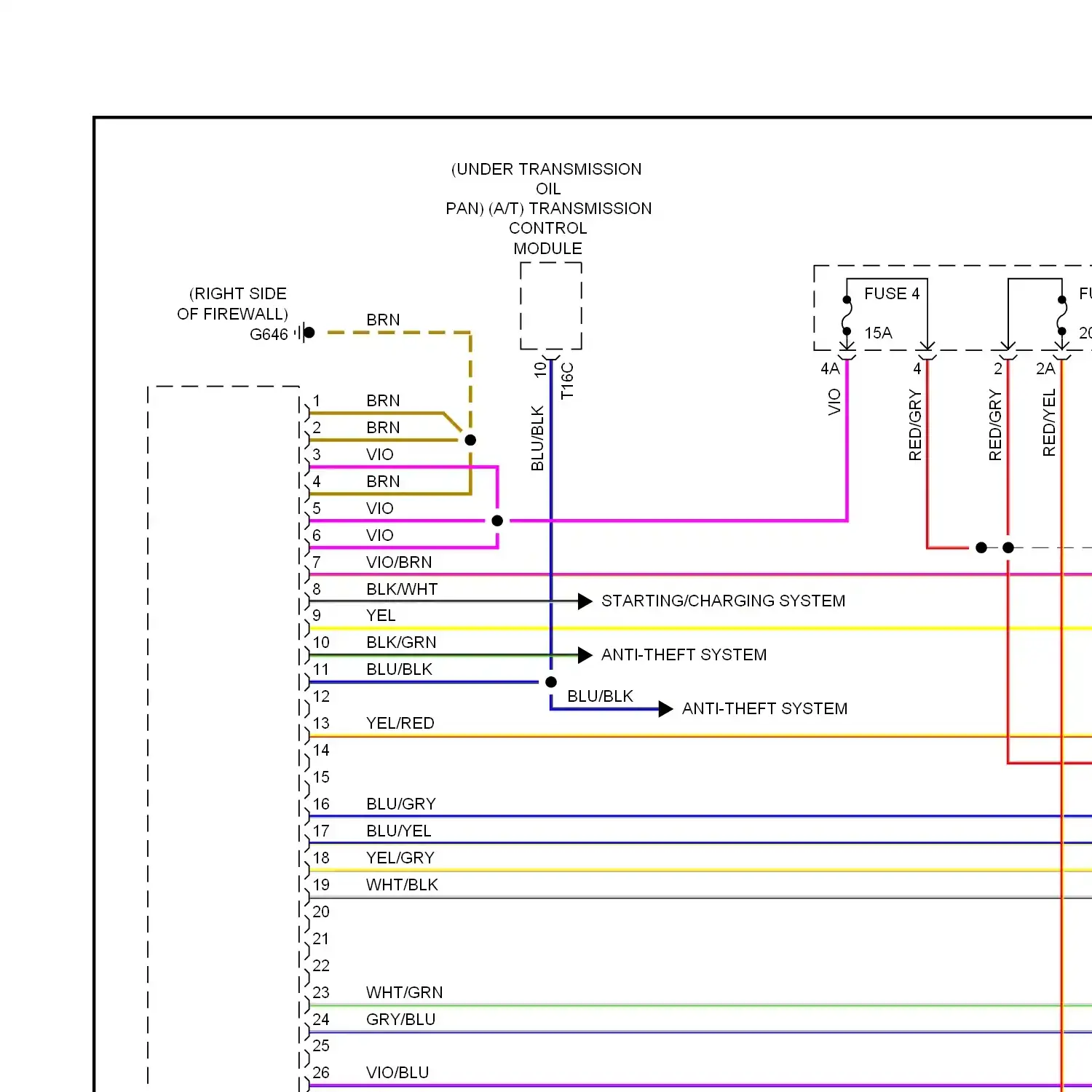Select the VIO label at pin 5
This screenshot has width=1092, height=1092.
coord(379,508)
